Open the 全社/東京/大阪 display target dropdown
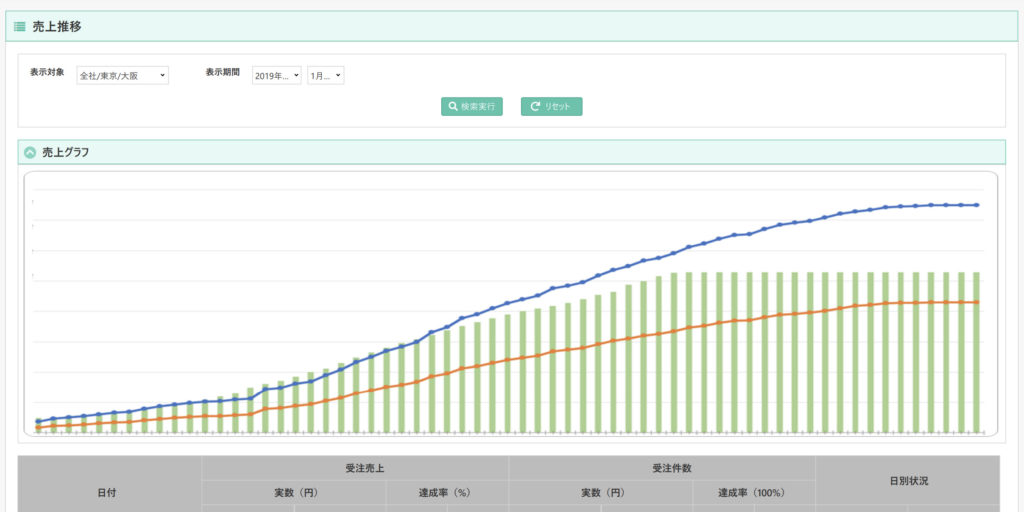This screenshot has width=1024, height=512. point(122,76)
